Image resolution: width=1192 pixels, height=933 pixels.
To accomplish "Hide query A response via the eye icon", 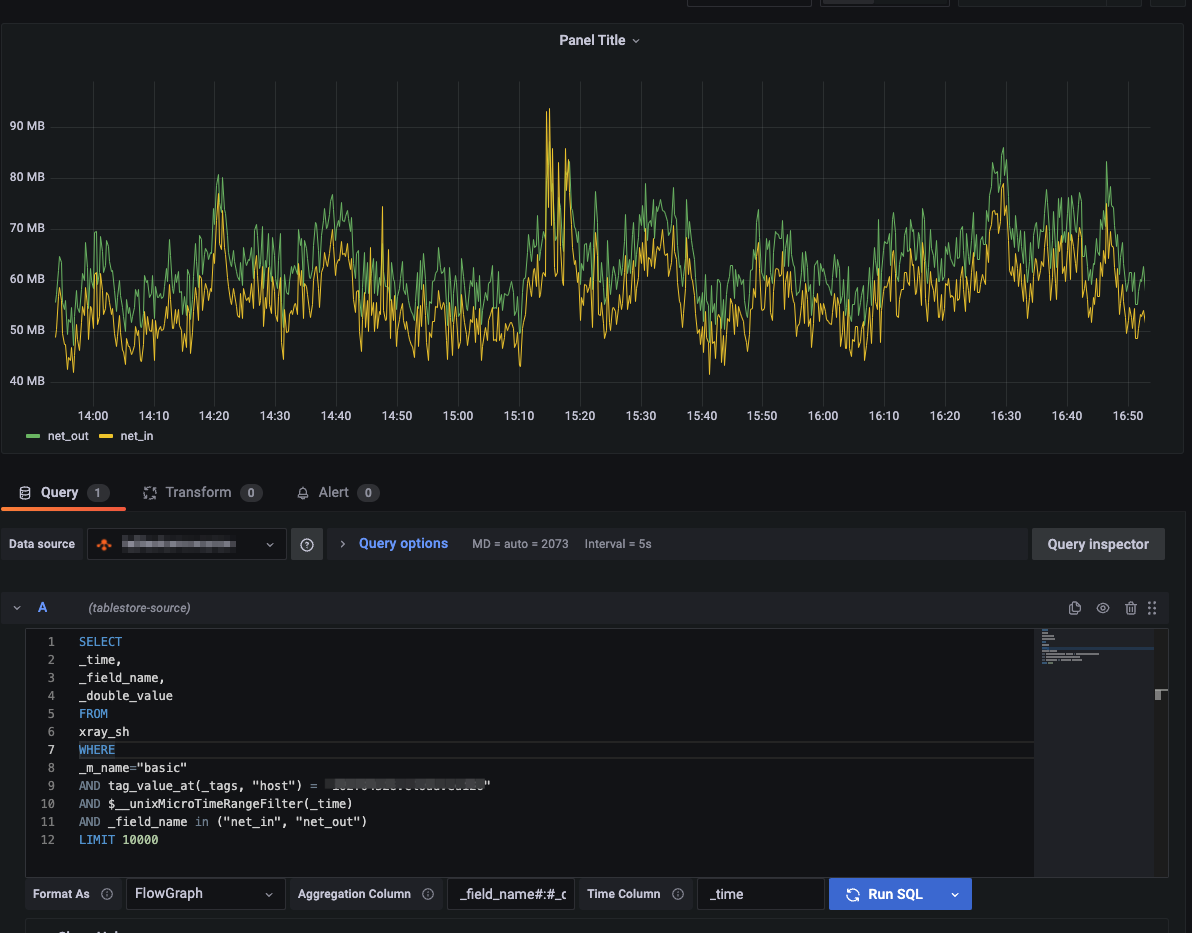I will pyautogui.click(x=1102, y=607).
